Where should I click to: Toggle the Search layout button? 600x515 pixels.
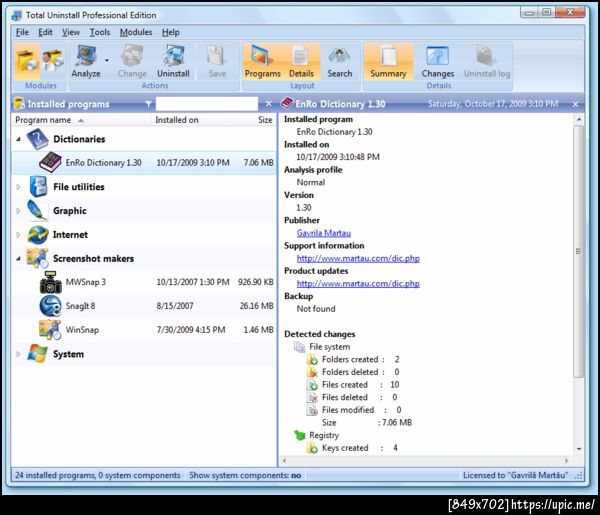tap(339, 61)
